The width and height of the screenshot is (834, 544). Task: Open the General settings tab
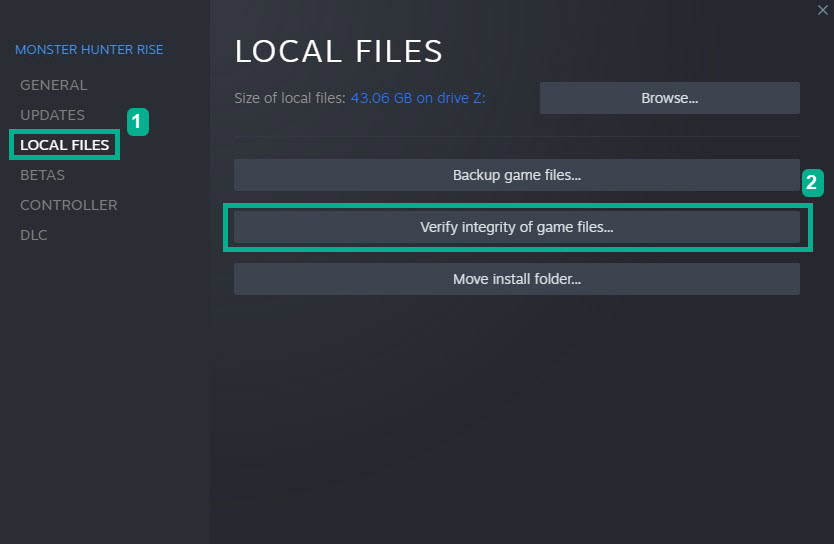coord(53,85)
